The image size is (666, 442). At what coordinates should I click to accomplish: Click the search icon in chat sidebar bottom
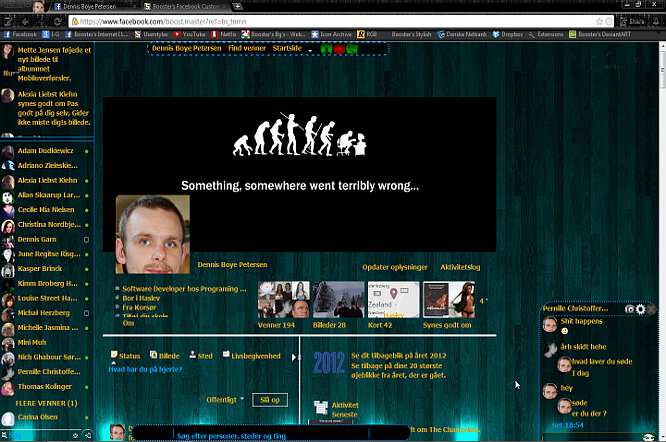coord(4,435)
